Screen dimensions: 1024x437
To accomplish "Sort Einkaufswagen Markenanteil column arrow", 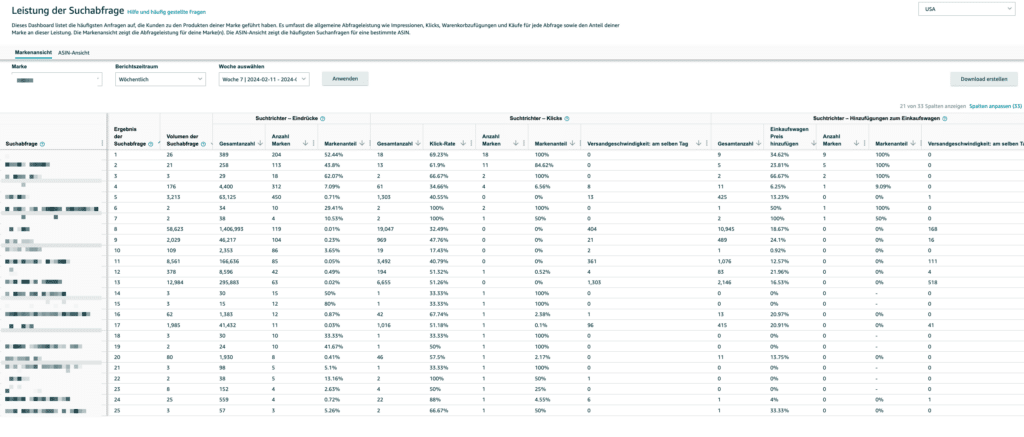I will coord(913,143).
